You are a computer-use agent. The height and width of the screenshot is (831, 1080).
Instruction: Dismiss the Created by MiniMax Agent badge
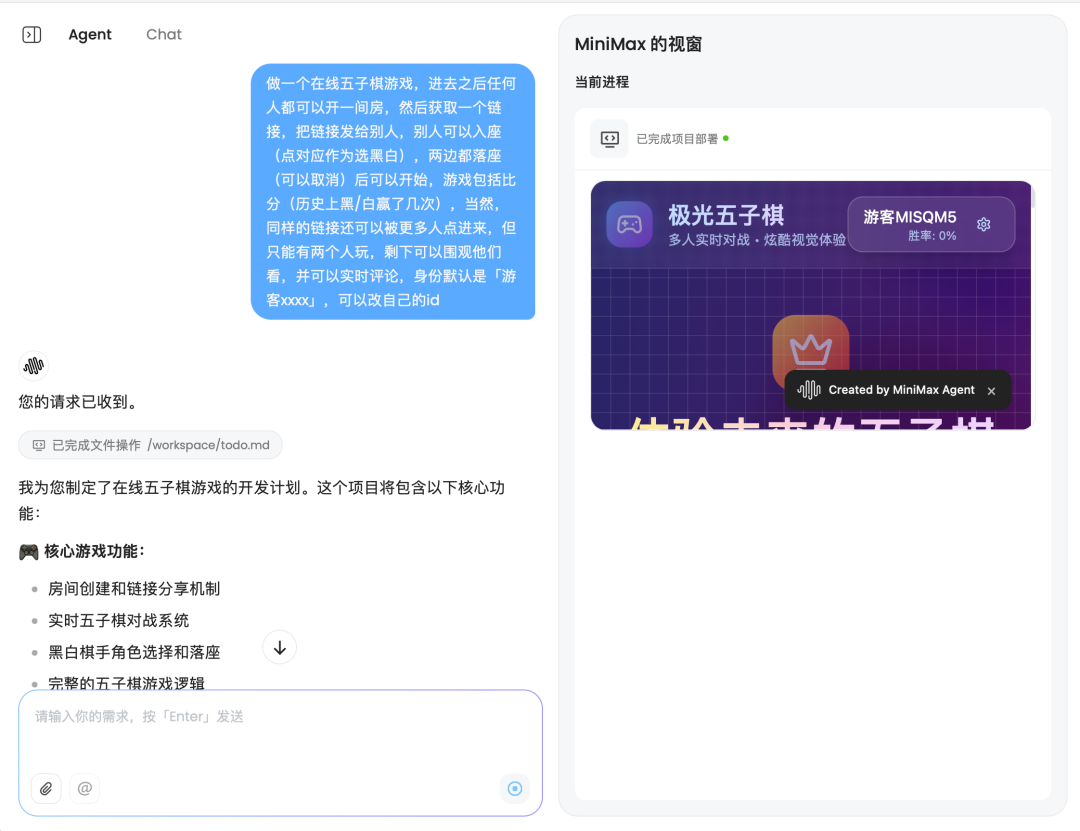click(991, 391)
